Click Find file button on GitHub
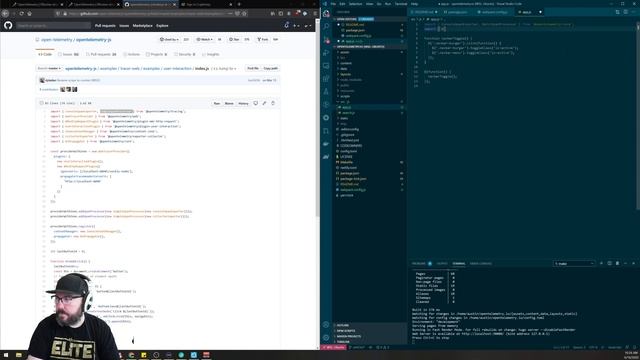Image resolution: width=640 pixels, height=360 pixels. click(x=253, y=69)
